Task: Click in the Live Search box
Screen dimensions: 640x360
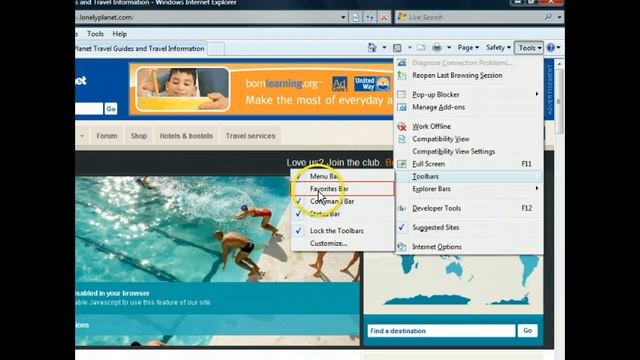Action: point(470,17)
